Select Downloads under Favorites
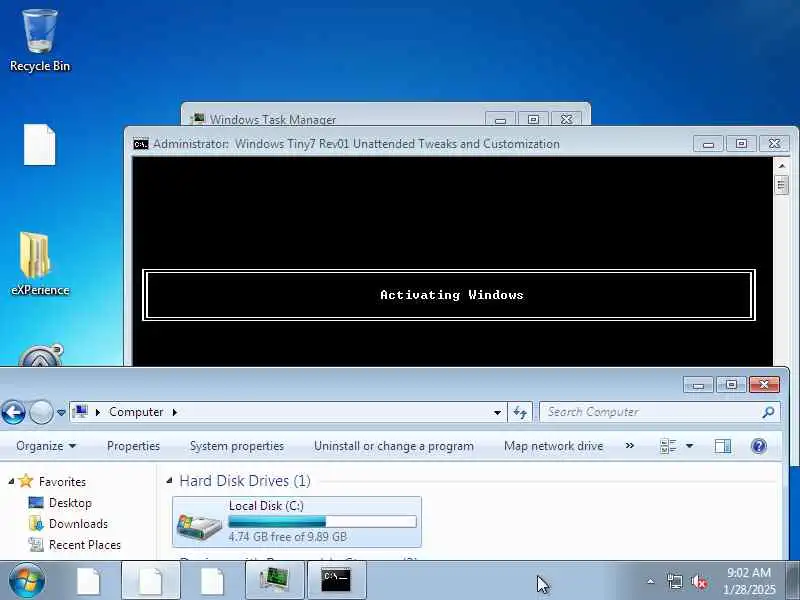 coord(78,524)
